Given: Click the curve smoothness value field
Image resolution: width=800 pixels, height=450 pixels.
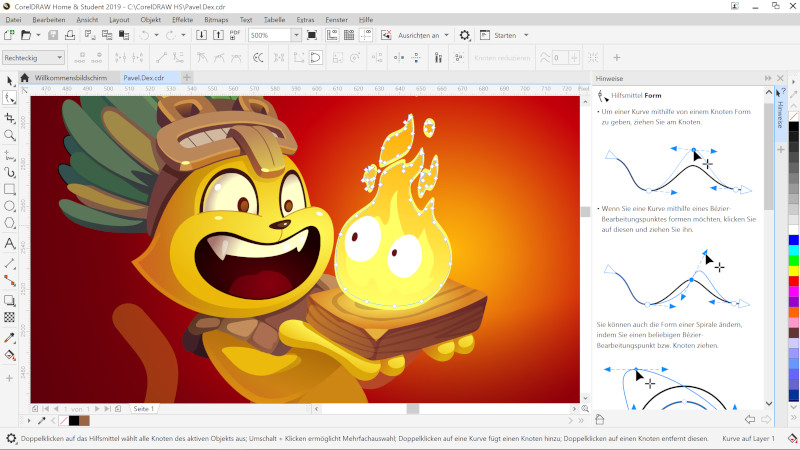Looking at the screenshot, I should coord(560,58).
